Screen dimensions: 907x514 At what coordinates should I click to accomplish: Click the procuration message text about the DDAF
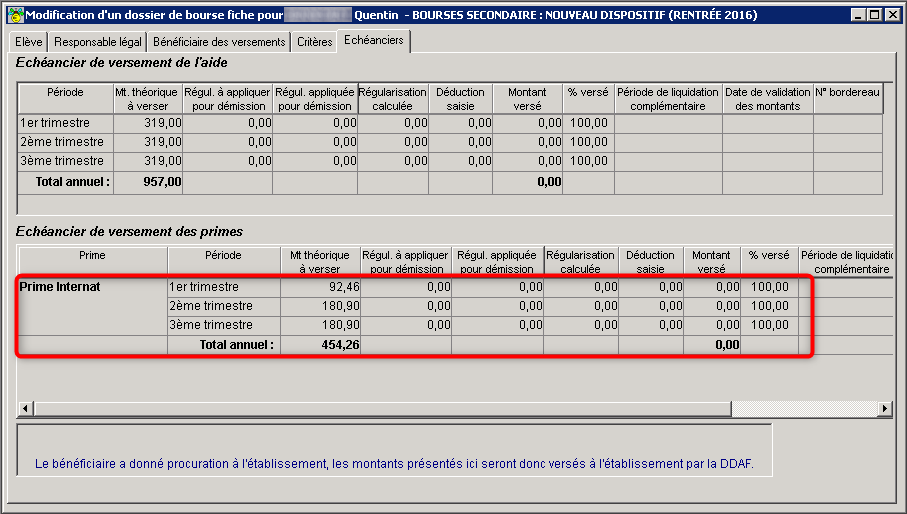coord(394,464)
